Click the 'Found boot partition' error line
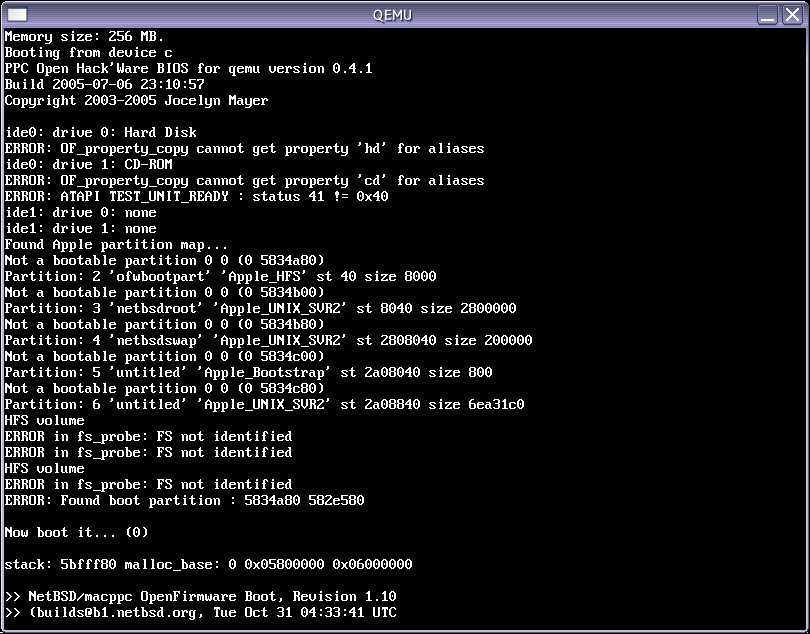 (184, 501)
